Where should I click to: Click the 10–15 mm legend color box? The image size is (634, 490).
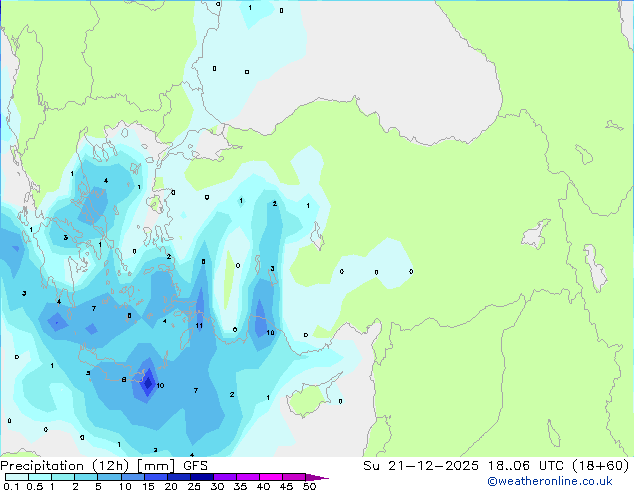pos(133,477)
